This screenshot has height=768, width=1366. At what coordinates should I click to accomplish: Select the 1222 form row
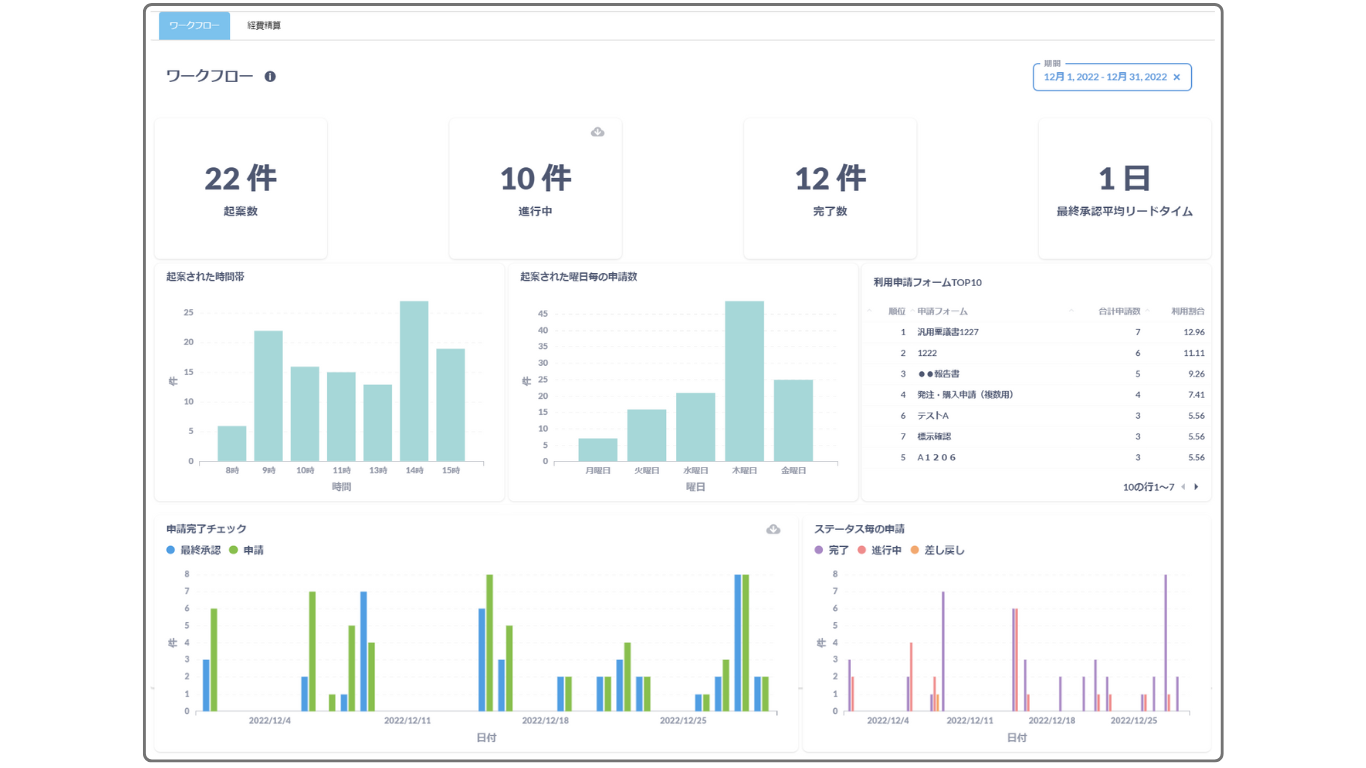coord(1036,353)
